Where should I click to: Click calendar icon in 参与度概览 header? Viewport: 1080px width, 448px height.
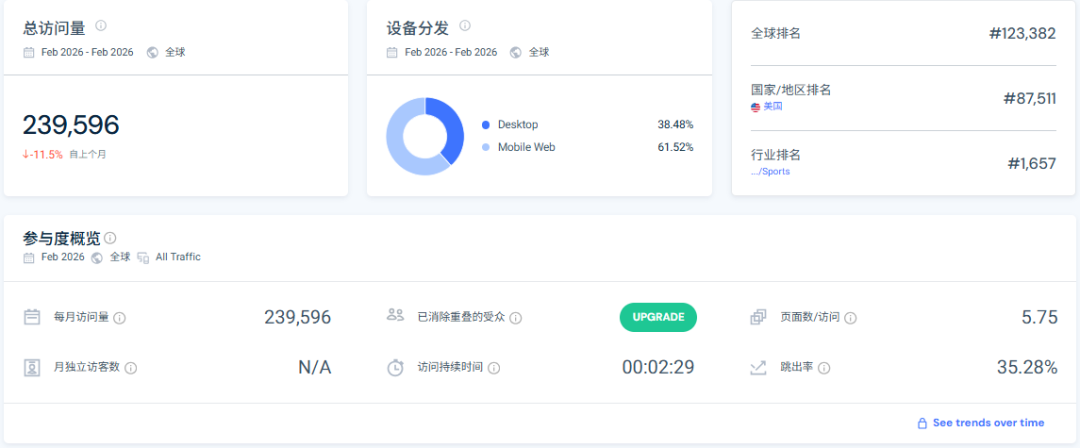pyautogui.click(x=29, y=257)
